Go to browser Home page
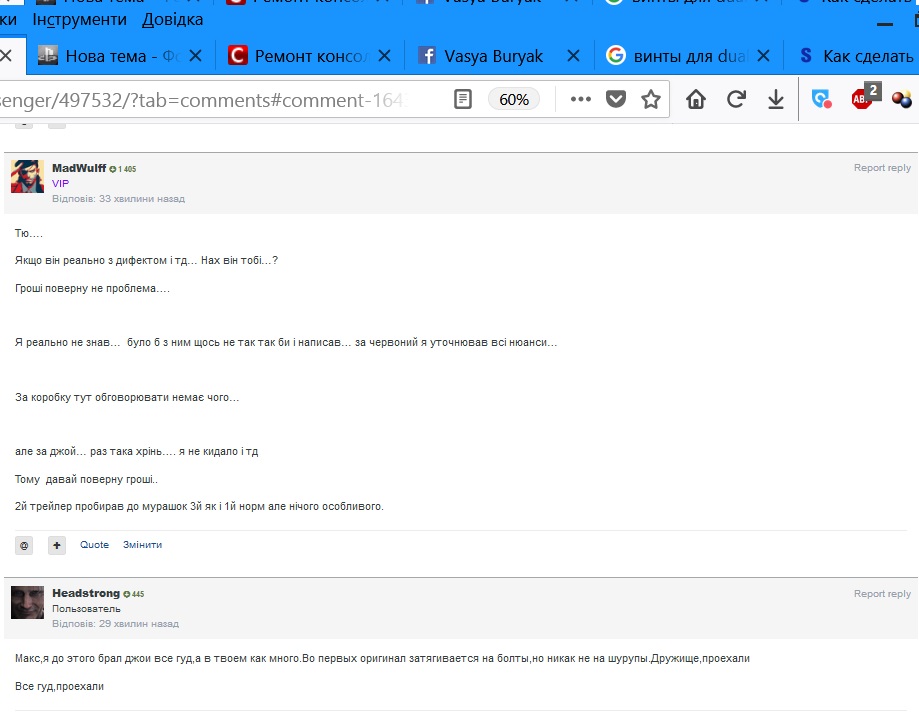 point(696,99)
